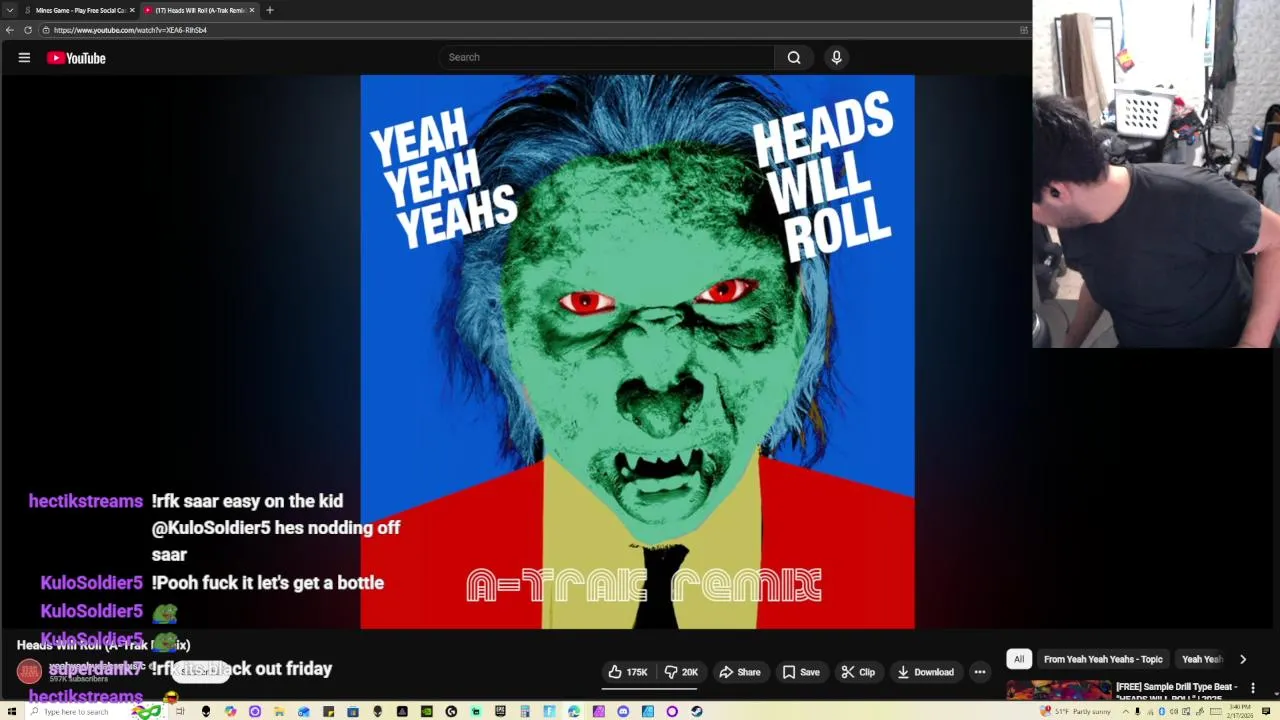Download the video
1280x720 pixels.
(x=926, y=672)
